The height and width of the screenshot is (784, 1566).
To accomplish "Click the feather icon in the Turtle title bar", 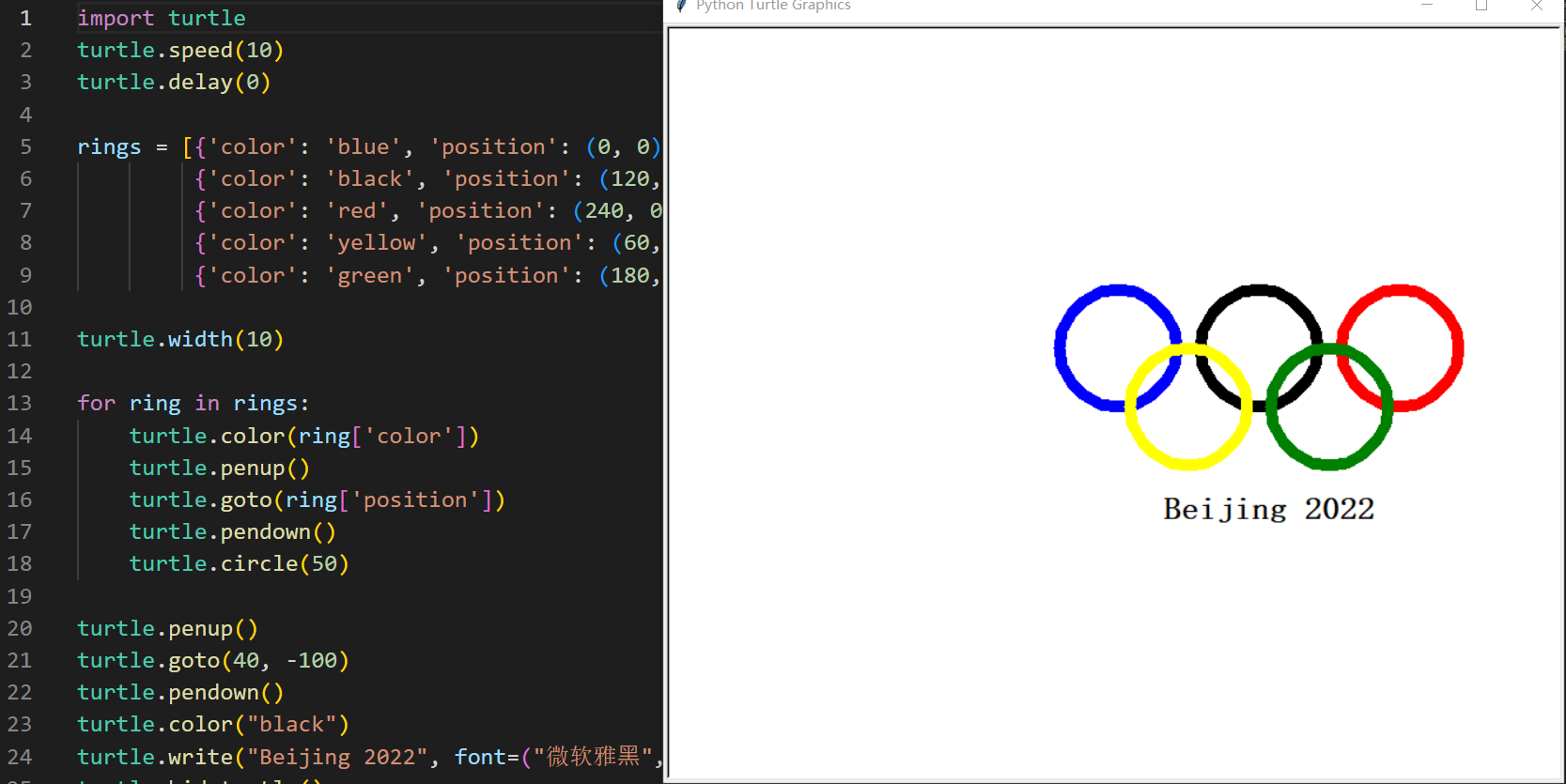I will (681, 6).
